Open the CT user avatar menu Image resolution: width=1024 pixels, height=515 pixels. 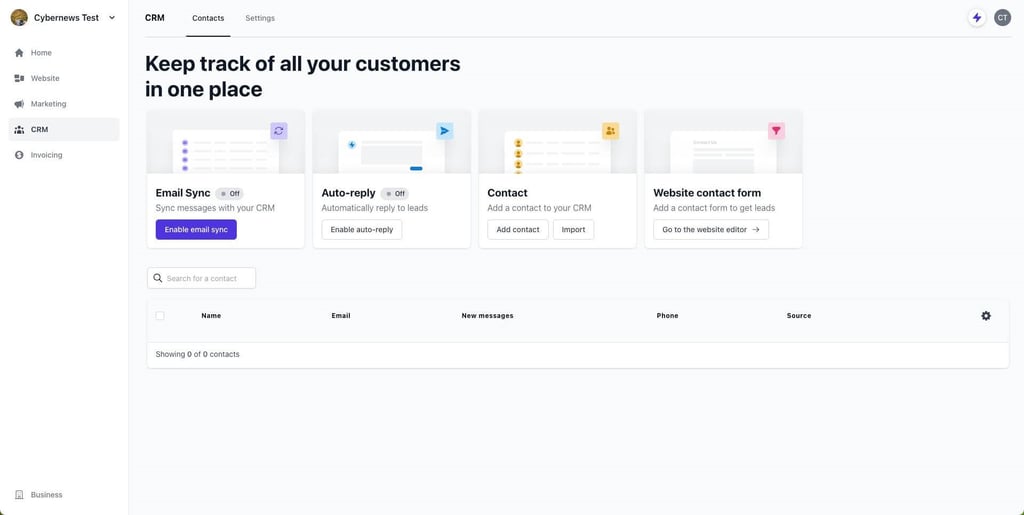click(x=1002, y=18)
